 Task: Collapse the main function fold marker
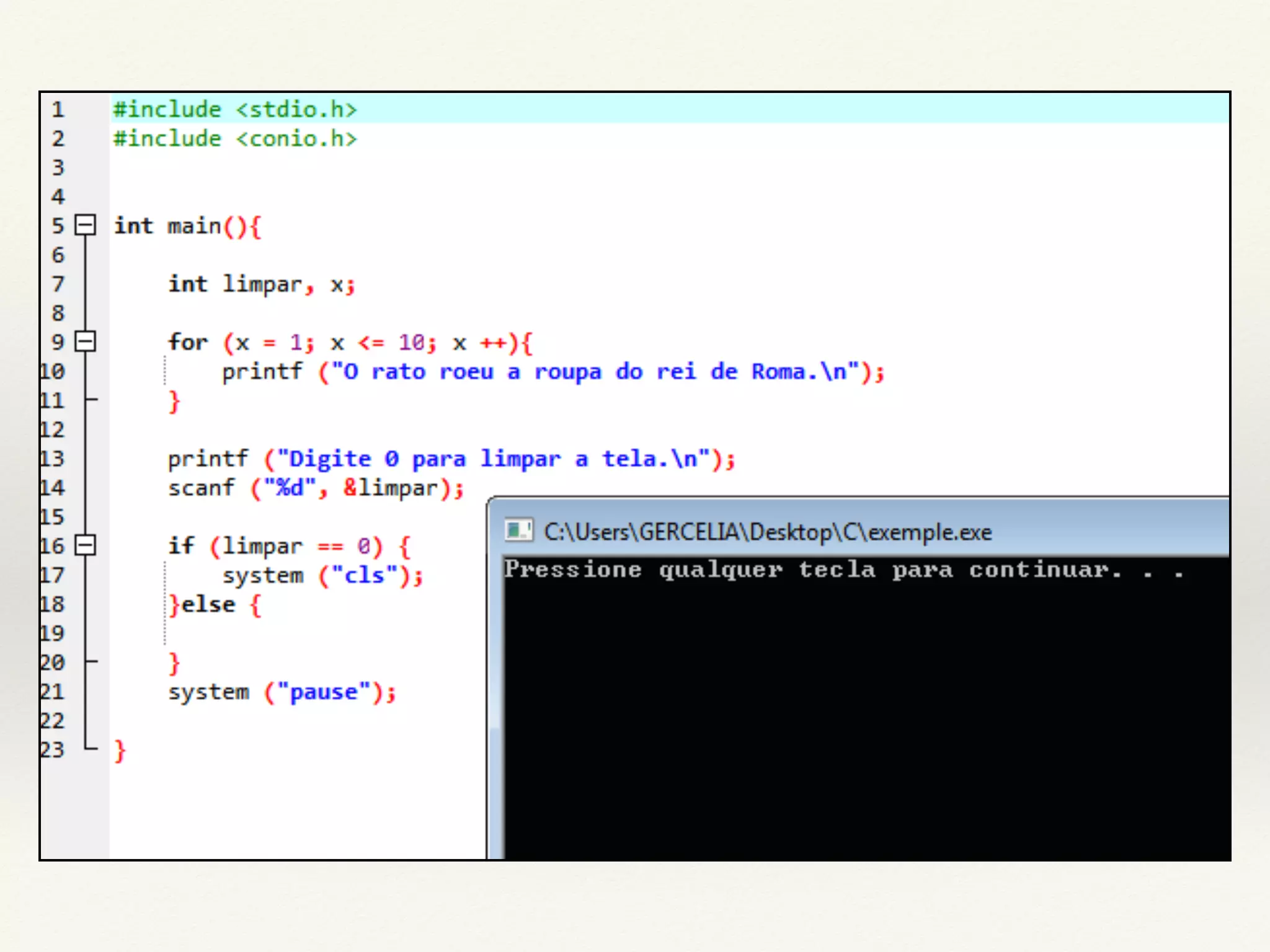click(x=85, y=225)
